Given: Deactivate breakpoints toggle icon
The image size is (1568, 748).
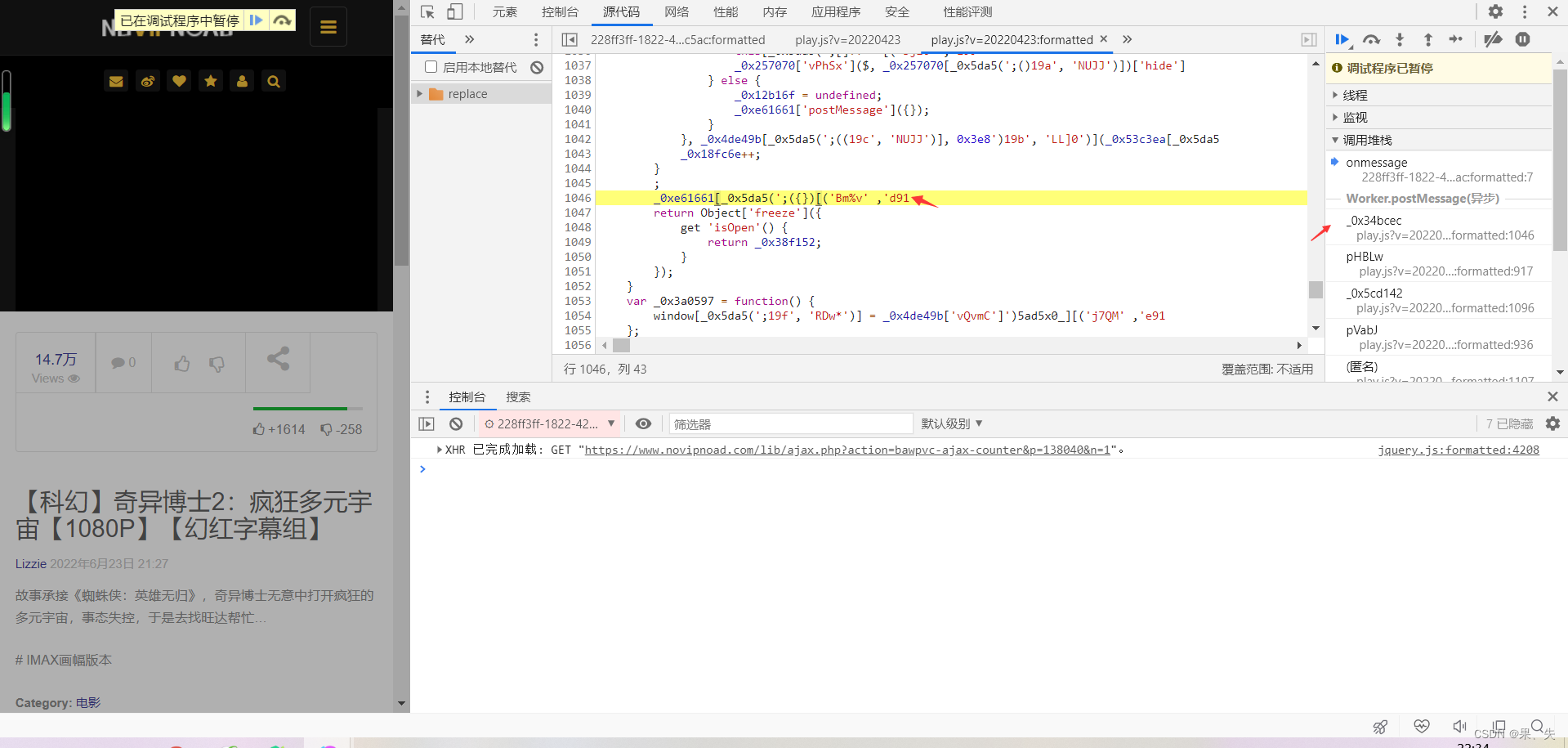Looking at the screenshot, I should (x=1493, y=39).
